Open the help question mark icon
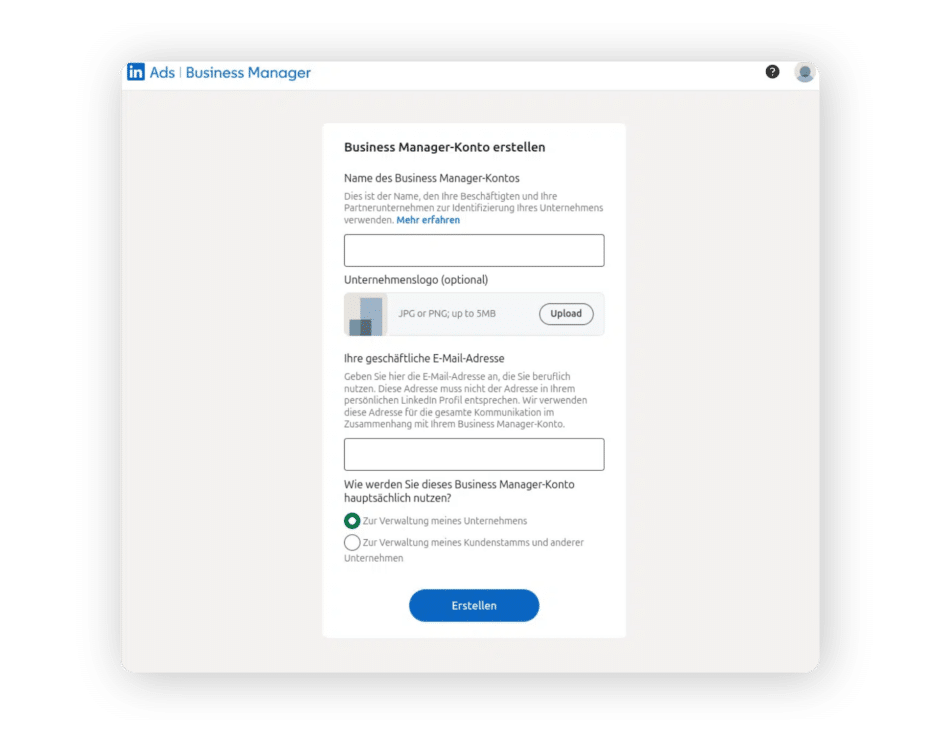This screenshot has height=734, width=940. (x=772, y=72)
